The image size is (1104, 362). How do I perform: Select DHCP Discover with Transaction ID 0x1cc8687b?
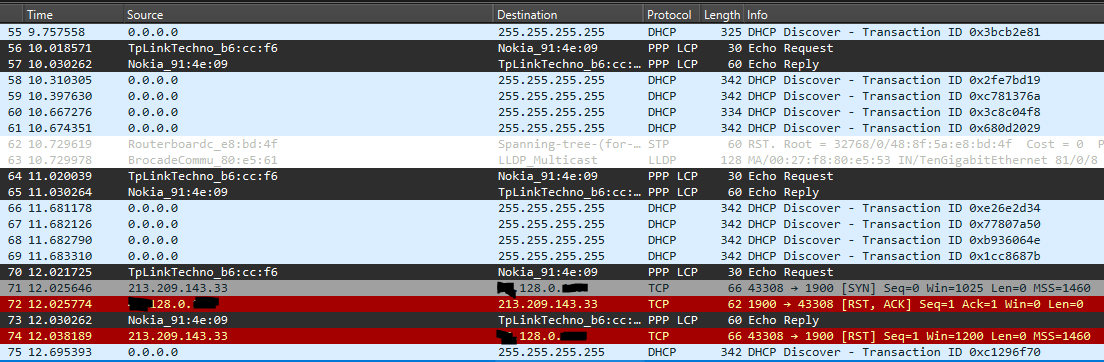(552, 256)
